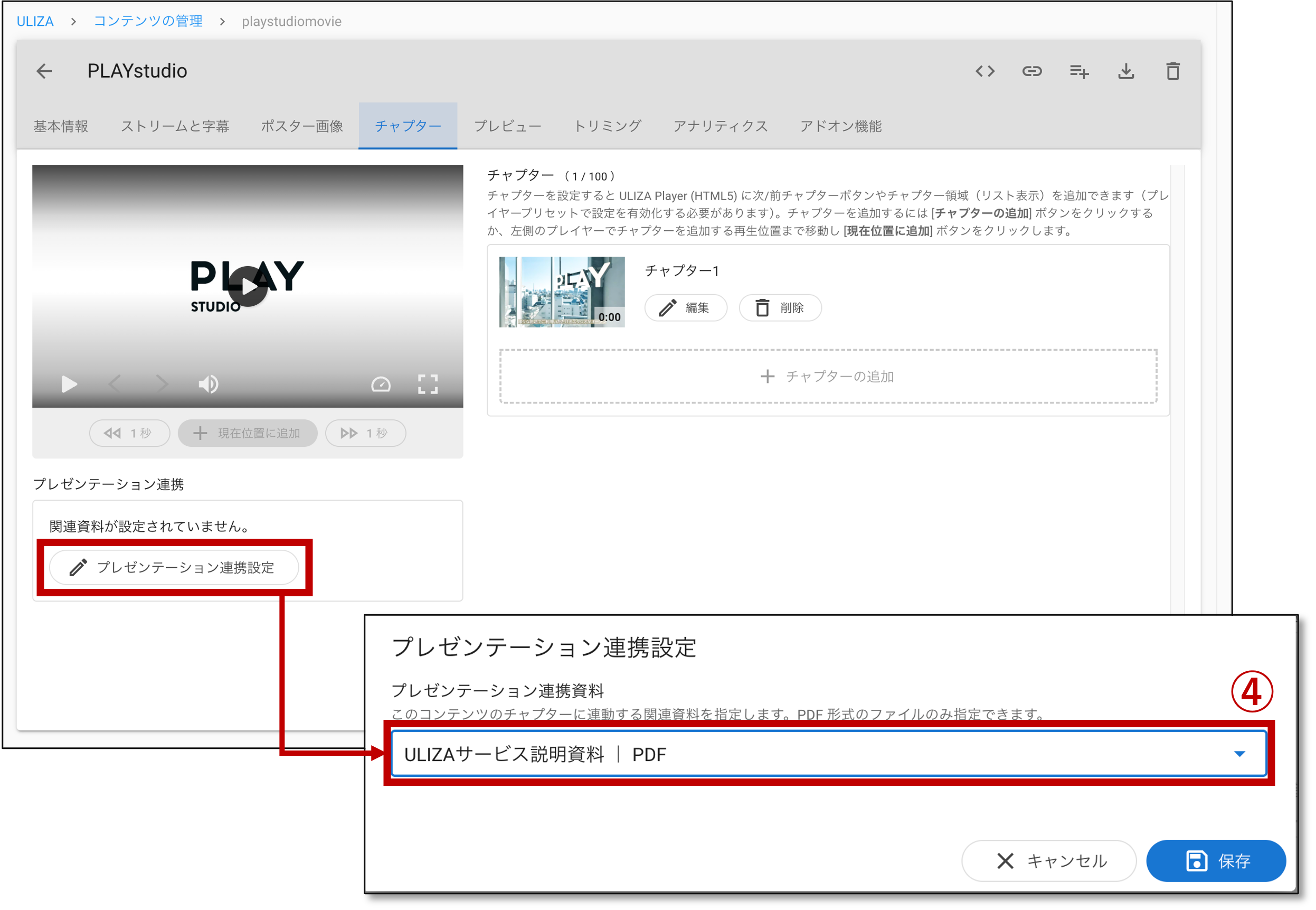Open the ポスター画像 tab
The width and height of the screenshot is (1316, 910).
click(302, 126)
